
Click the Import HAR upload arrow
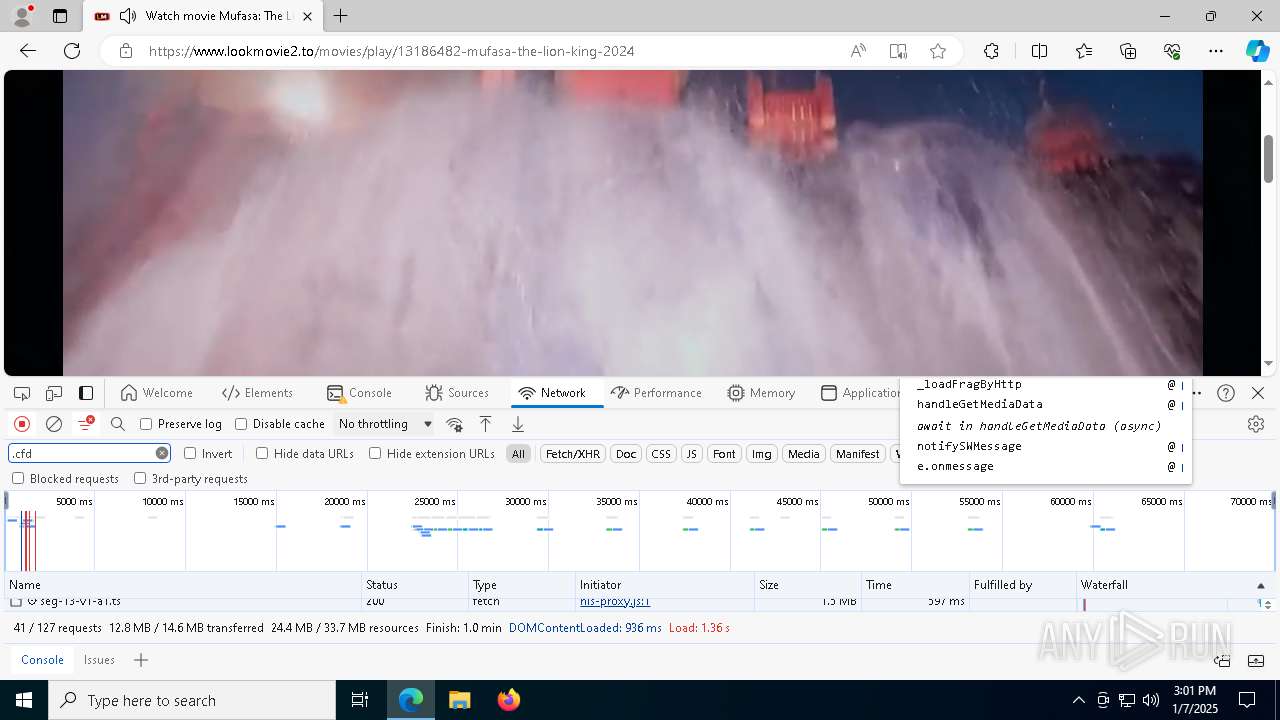point(486,424)
